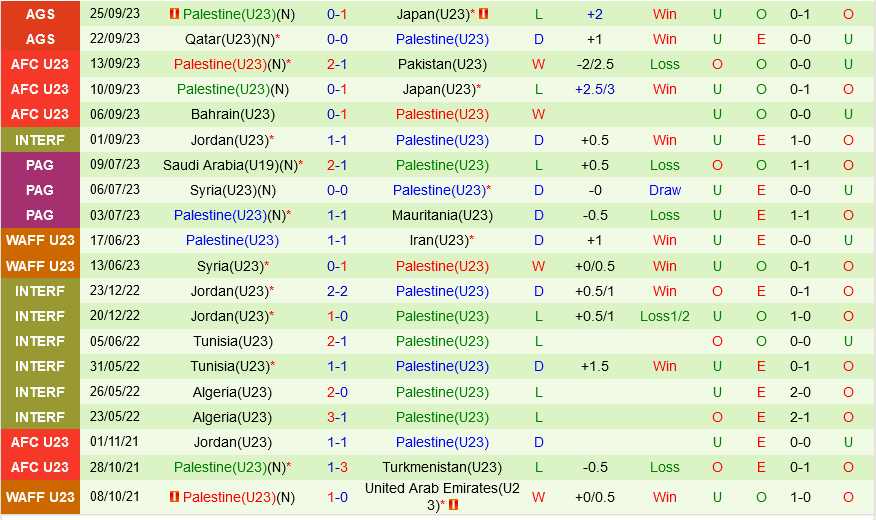Open the AGS league label for 22/09/23
This screenshot has width=876, height=520.
(40, 39)
